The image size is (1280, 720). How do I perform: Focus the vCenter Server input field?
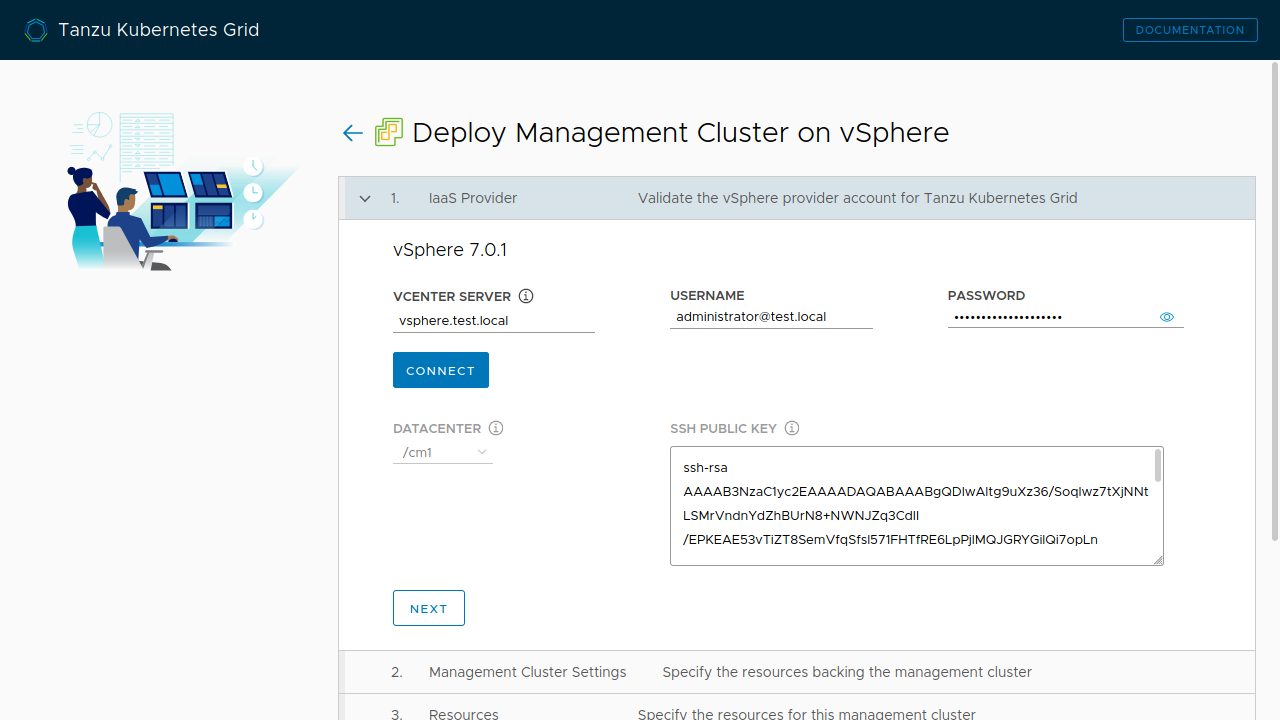click(x=494, y=321)
